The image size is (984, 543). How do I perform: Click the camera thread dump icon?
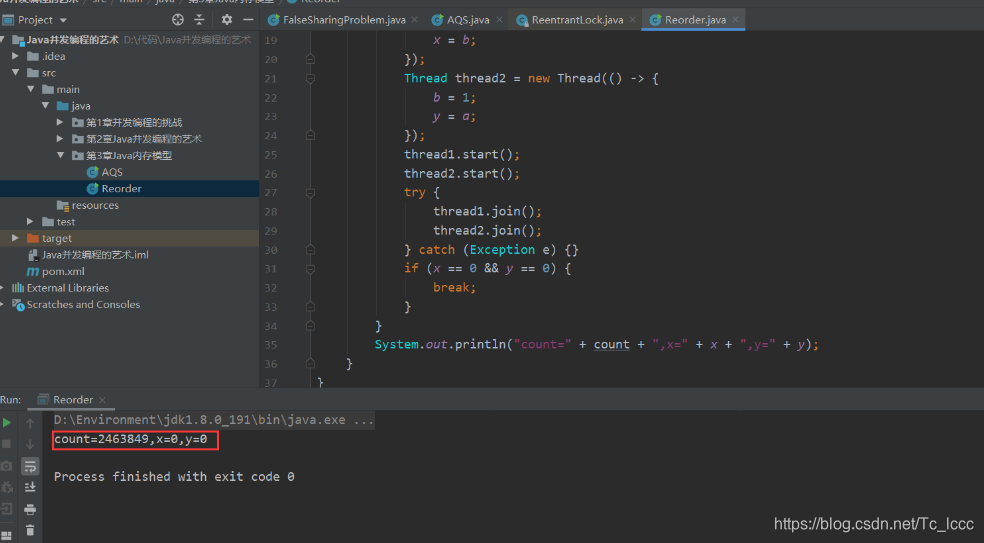click(6, 466)
